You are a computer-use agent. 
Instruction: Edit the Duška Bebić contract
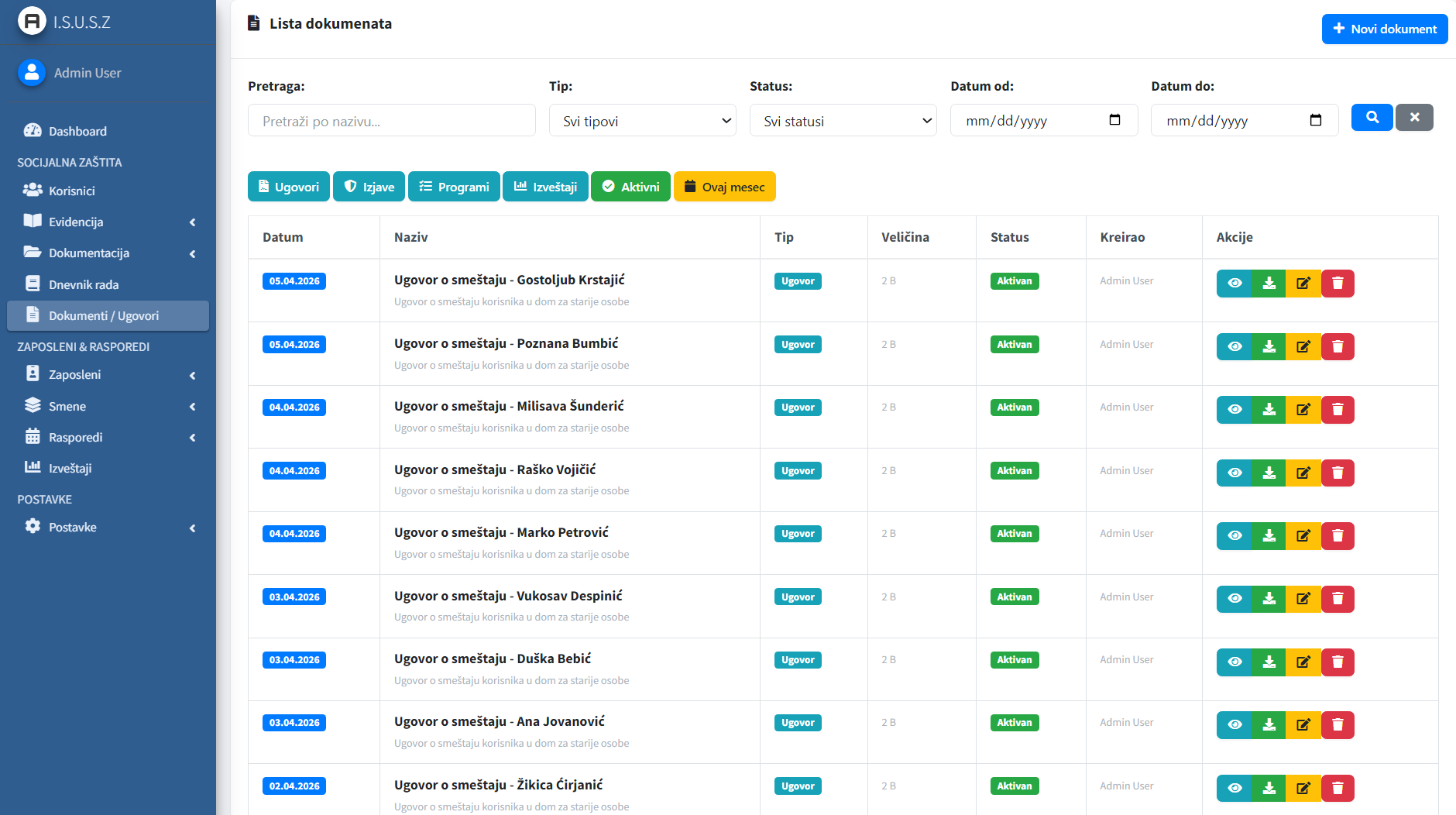pyautogui.click(x=1303, y=662)
